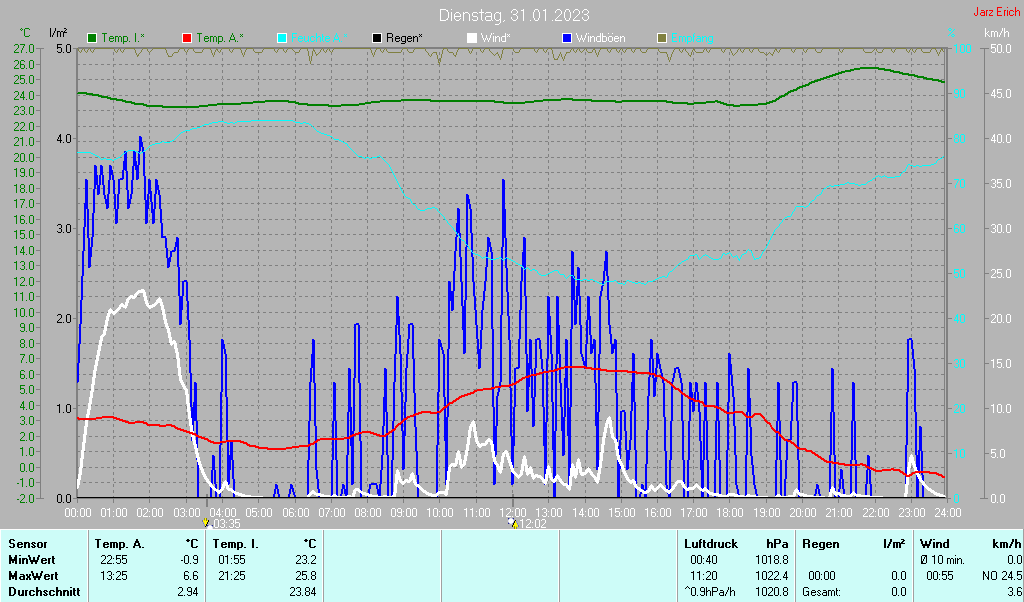Click the 'Luftdruck' column header
The width and height of the screenshot is (1024, 602).
pyautogui.click(x=711, y=544)
